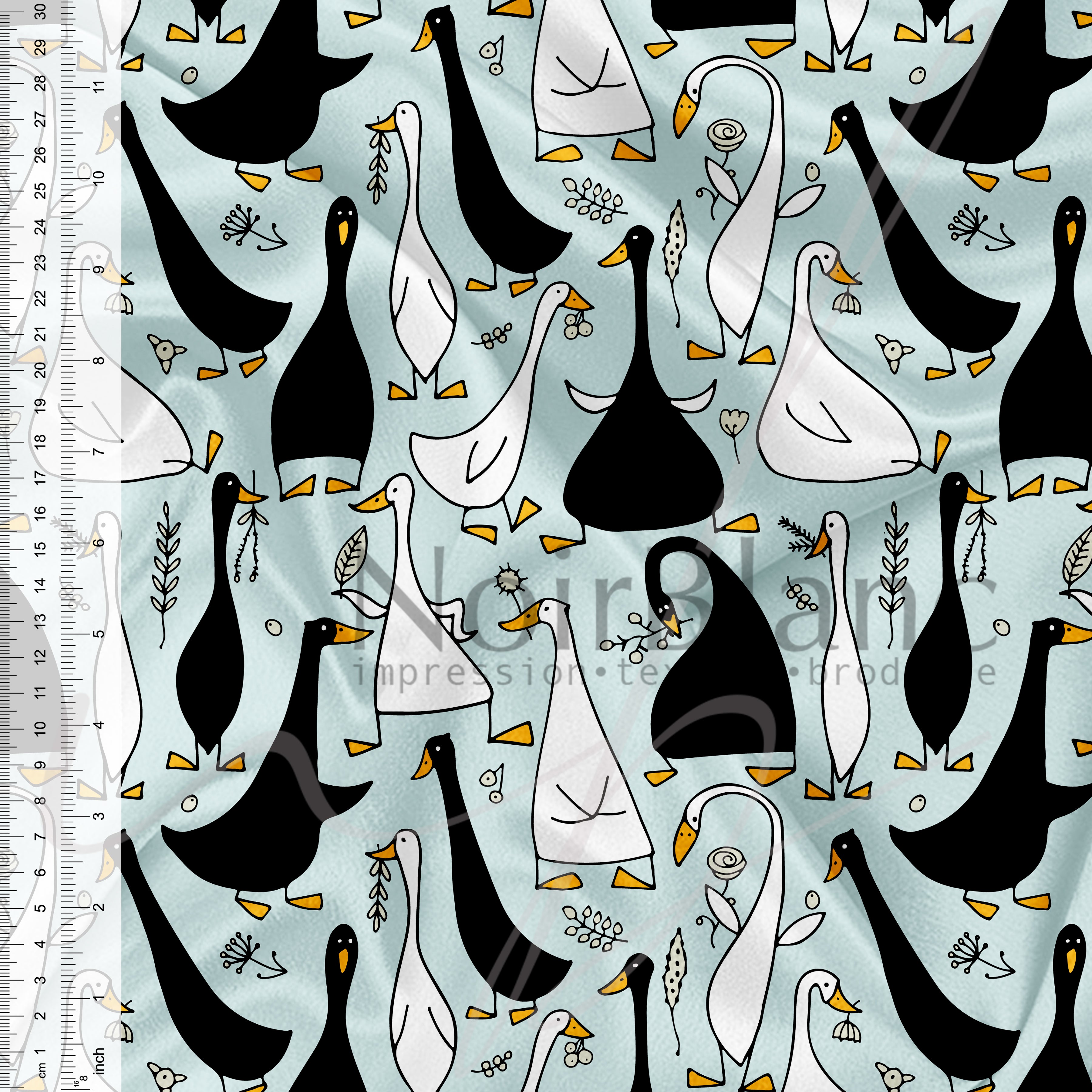
Task: Click the 'impression' watermark subtitle word
Action: pos(469,674)
